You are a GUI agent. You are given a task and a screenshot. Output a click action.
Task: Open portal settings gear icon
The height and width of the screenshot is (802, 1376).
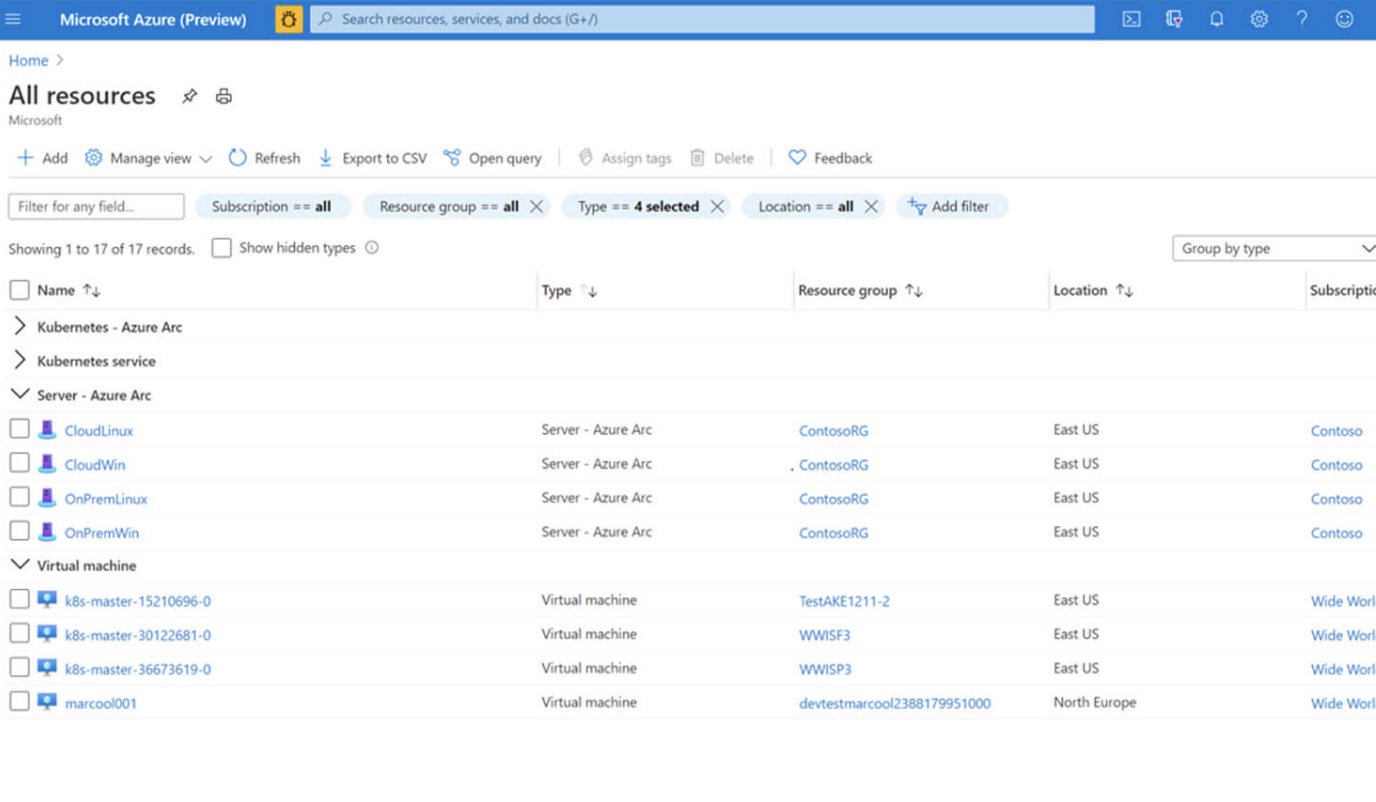[1259, 19]
